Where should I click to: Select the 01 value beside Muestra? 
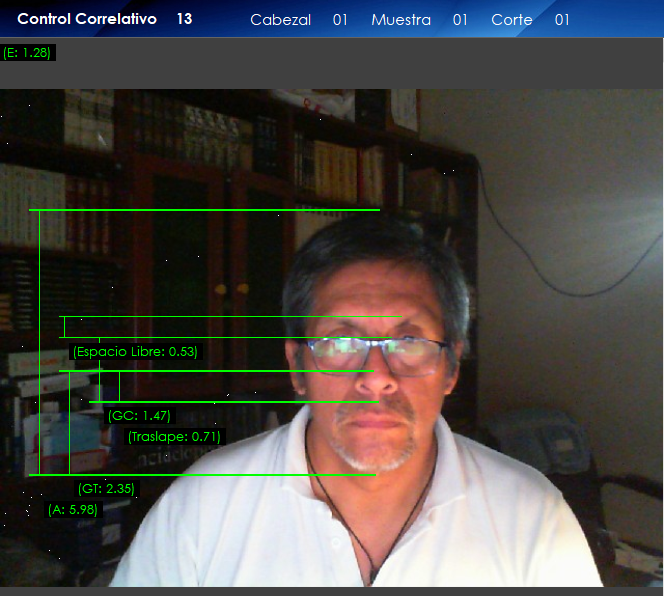pyautogui.click(x=460, y=20)
